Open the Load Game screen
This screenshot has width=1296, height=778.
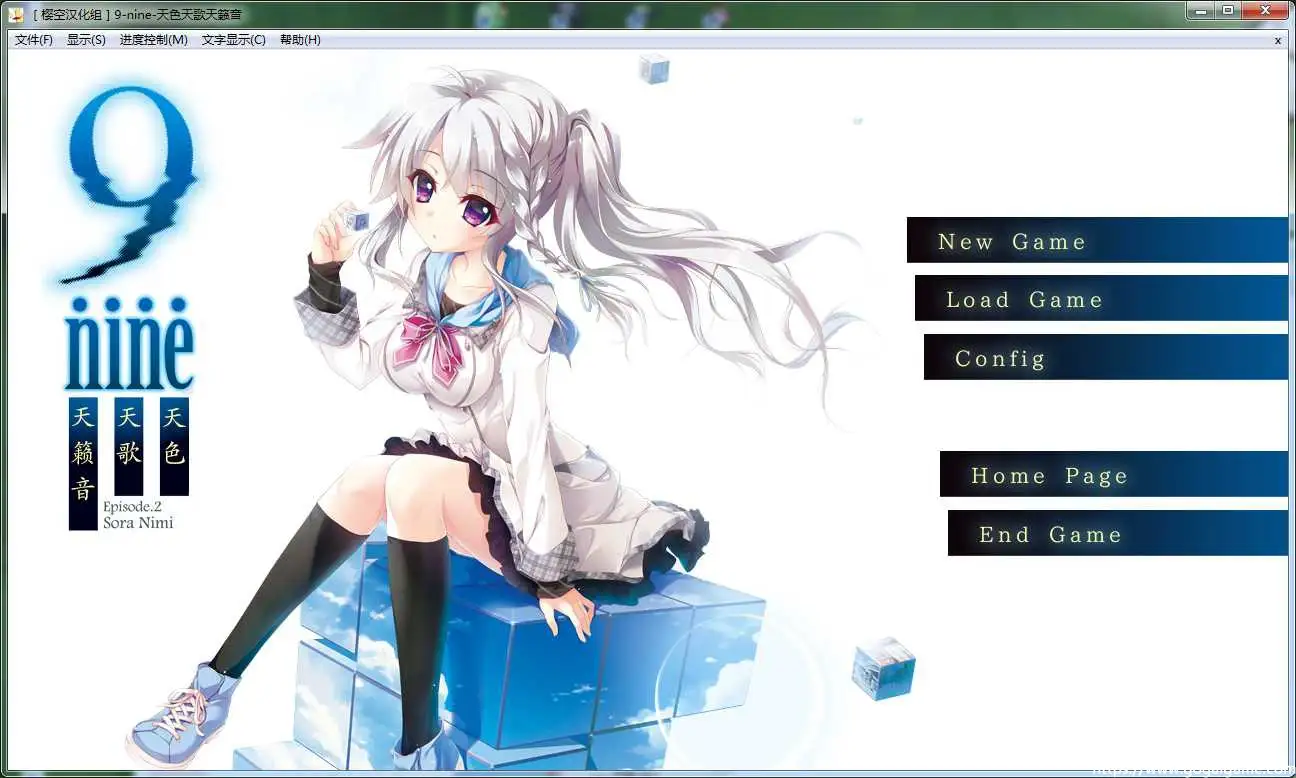coord(1025,299)
